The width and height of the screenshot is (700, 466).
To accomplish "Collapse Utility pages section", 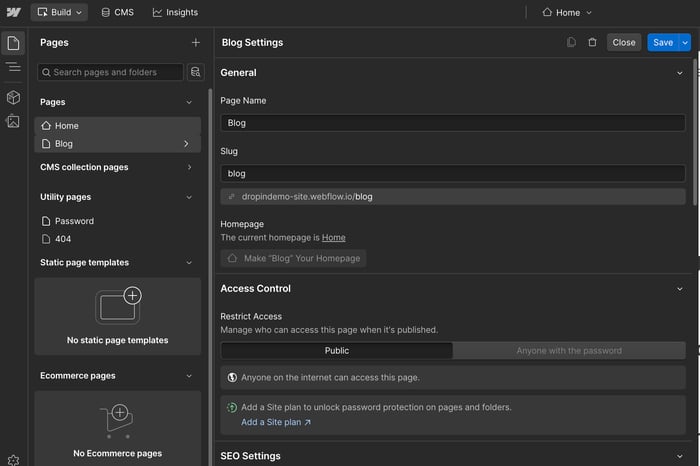I will [189, 197].
